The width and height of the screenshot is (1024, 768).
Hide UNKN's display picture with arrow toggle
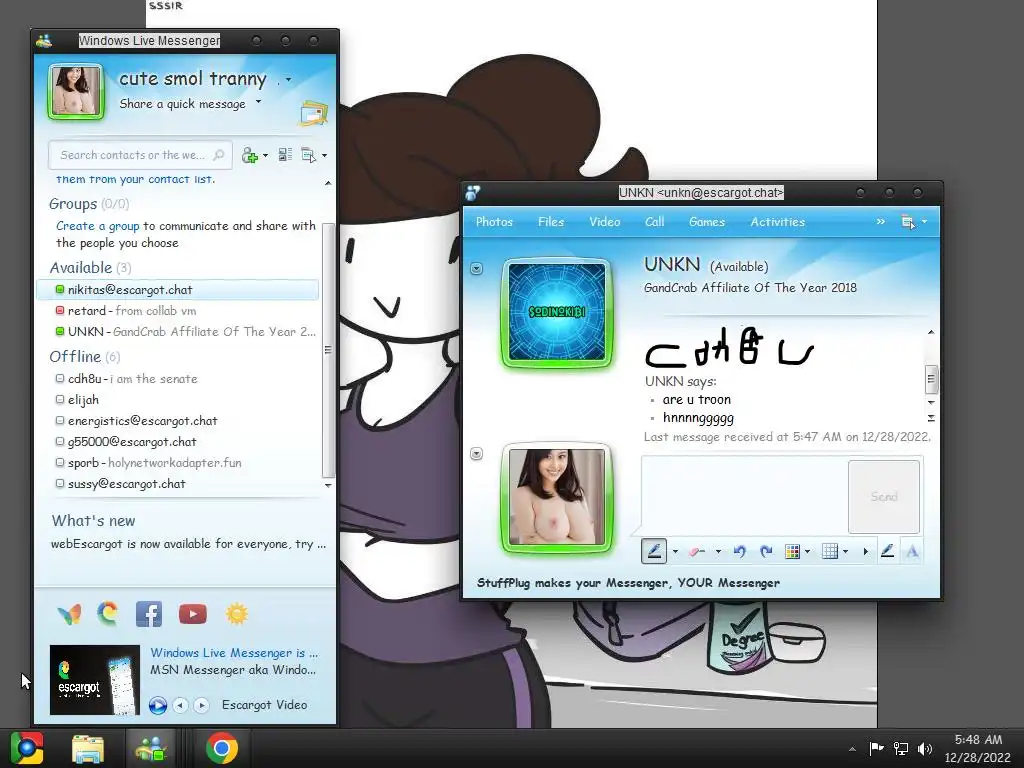pos(477,268)
